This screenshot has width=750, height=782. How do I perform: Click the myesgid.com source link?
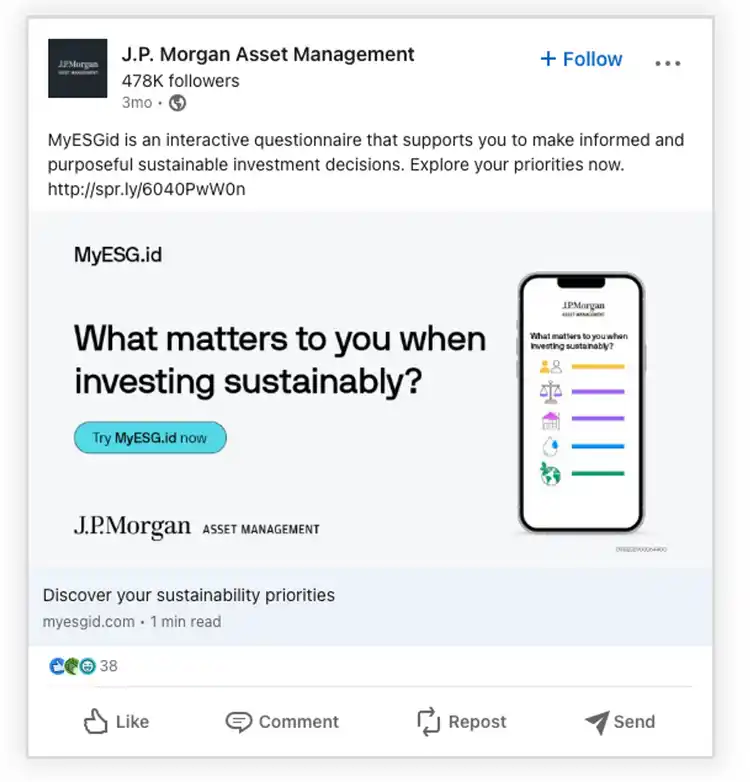[88, 622]
